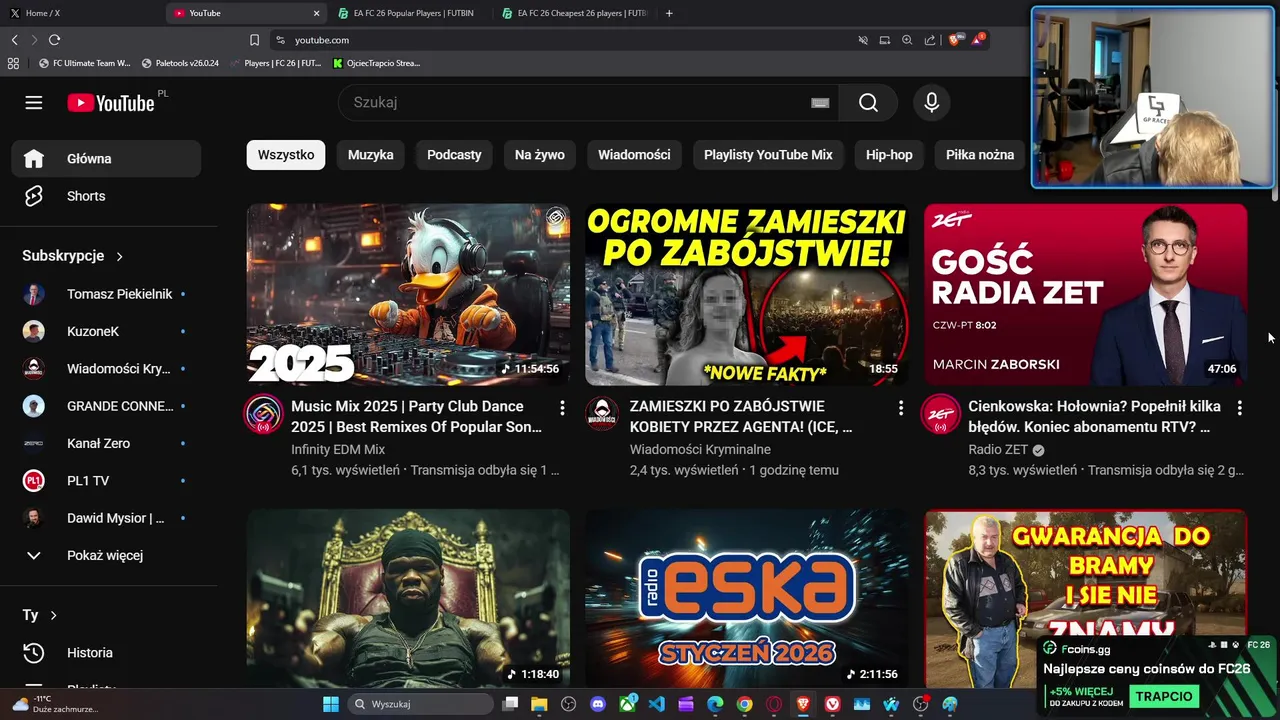Open the Infinity EDM Mix channel avatar
This screenshot has width=1280, height=720.
pos(264,414)
